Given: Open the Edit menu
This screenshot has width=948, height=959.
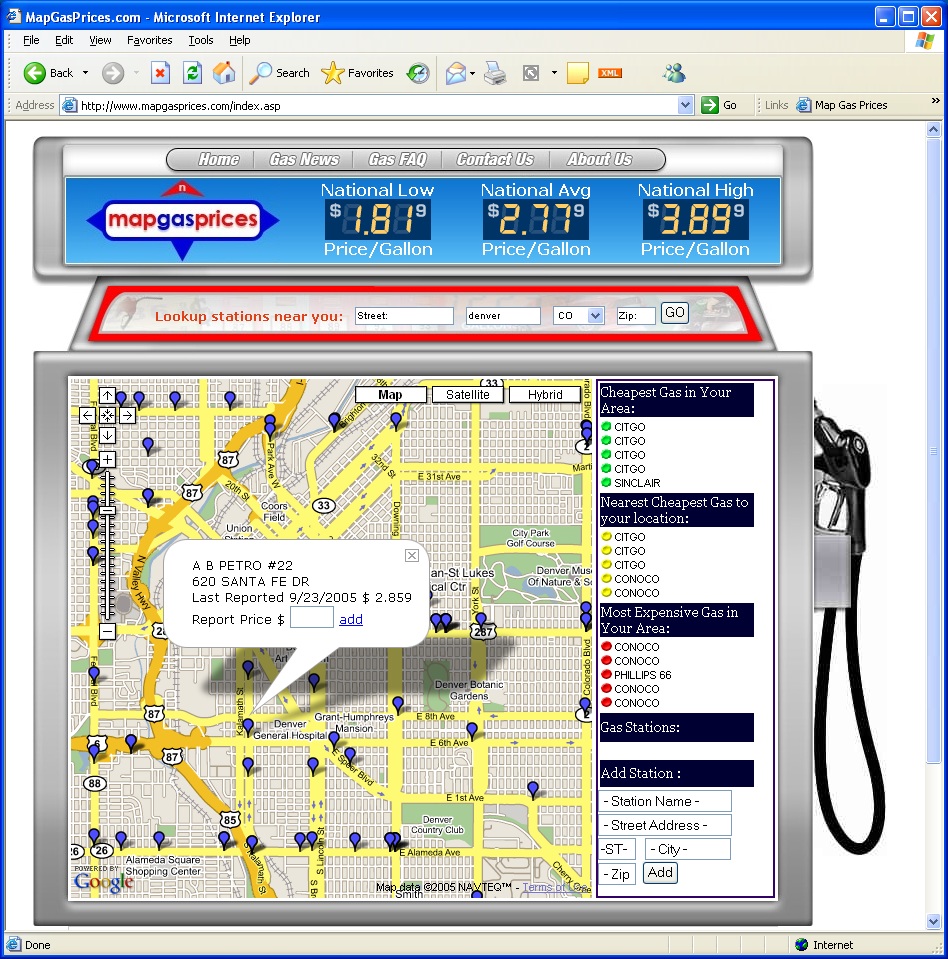Looking at the screenshot, I should pyautogui.click(x=64, y=40).
